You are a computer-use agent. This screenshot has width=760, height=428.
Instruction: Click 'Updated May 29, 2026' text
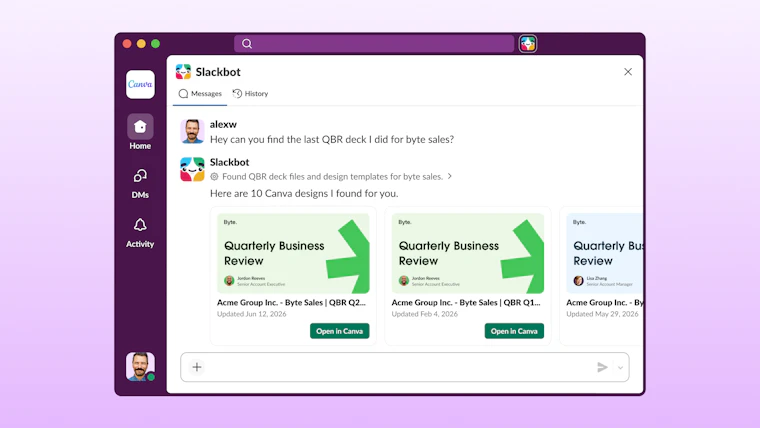pyautogui.click(x=602, y=314)
